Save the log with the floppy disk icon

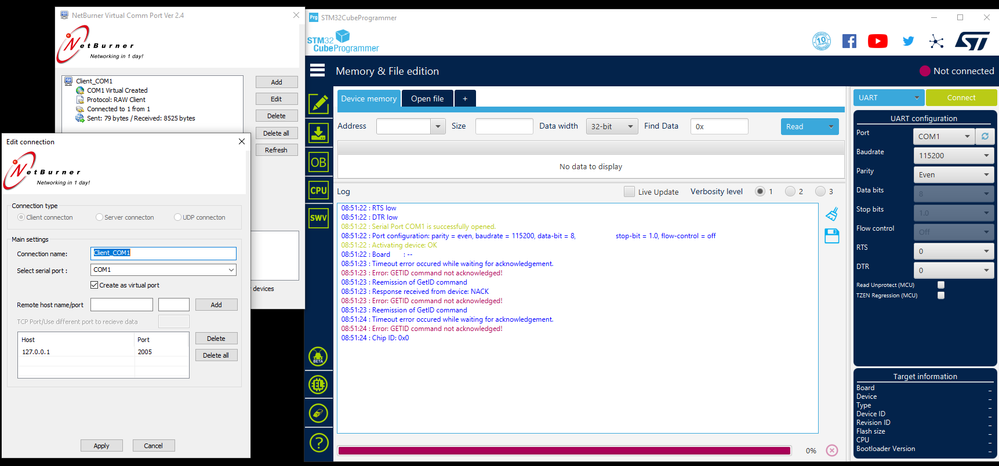[x=831, y=237]
